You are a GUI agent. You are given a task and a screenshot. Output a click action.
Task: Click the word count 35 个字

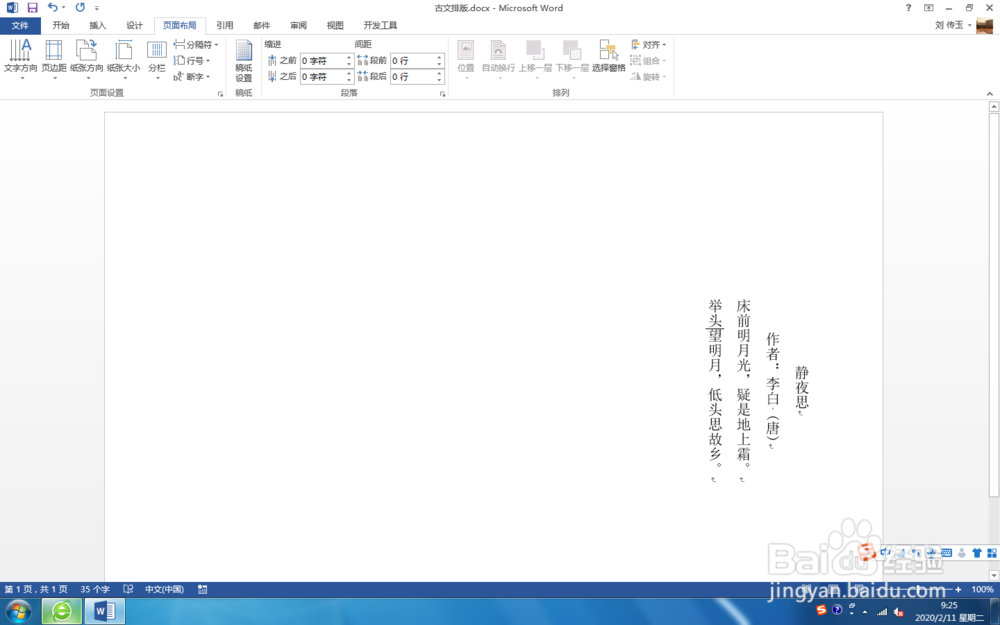point(95,589)
